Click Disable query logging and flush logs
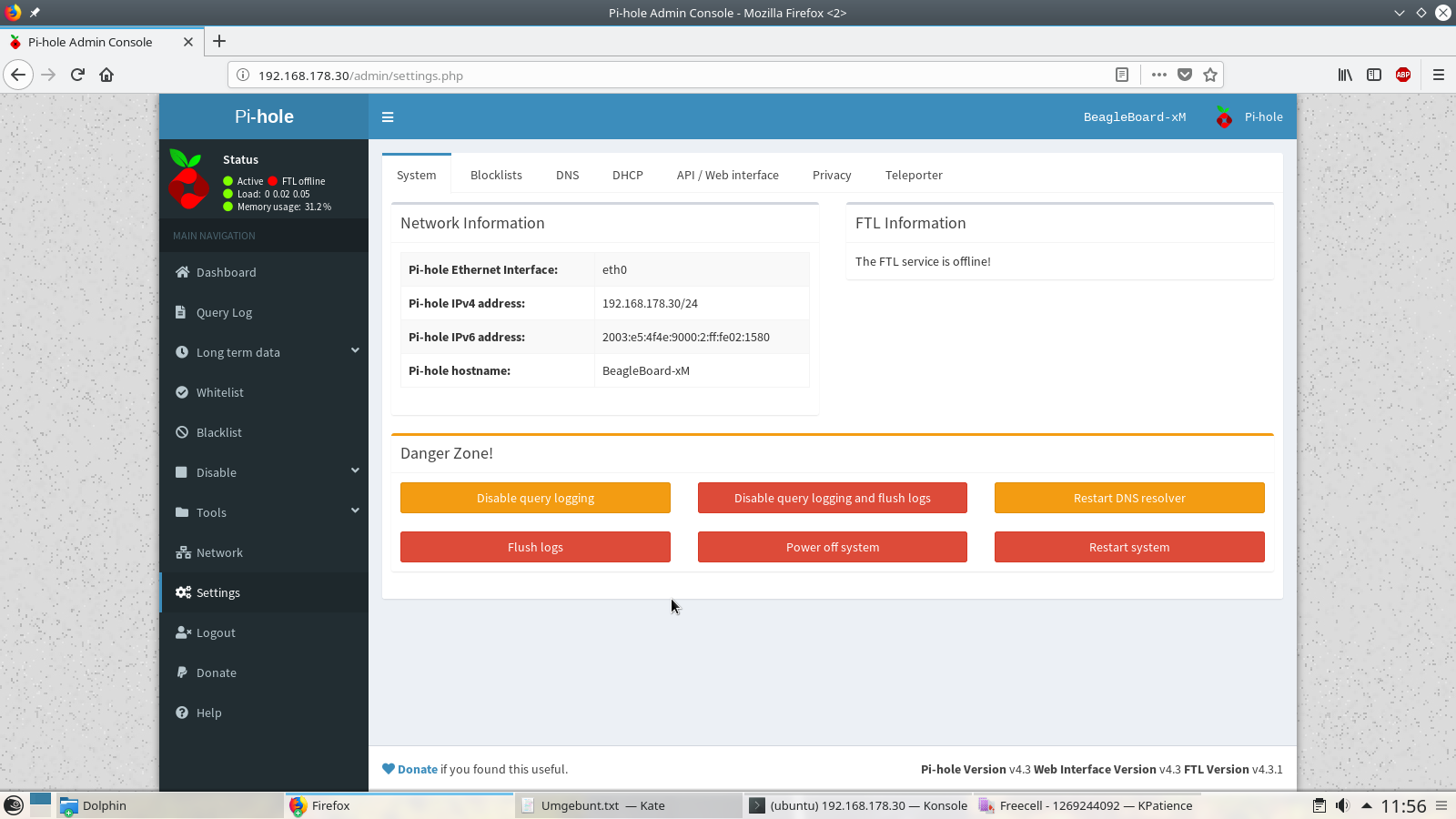 click(x=833, y=498)
